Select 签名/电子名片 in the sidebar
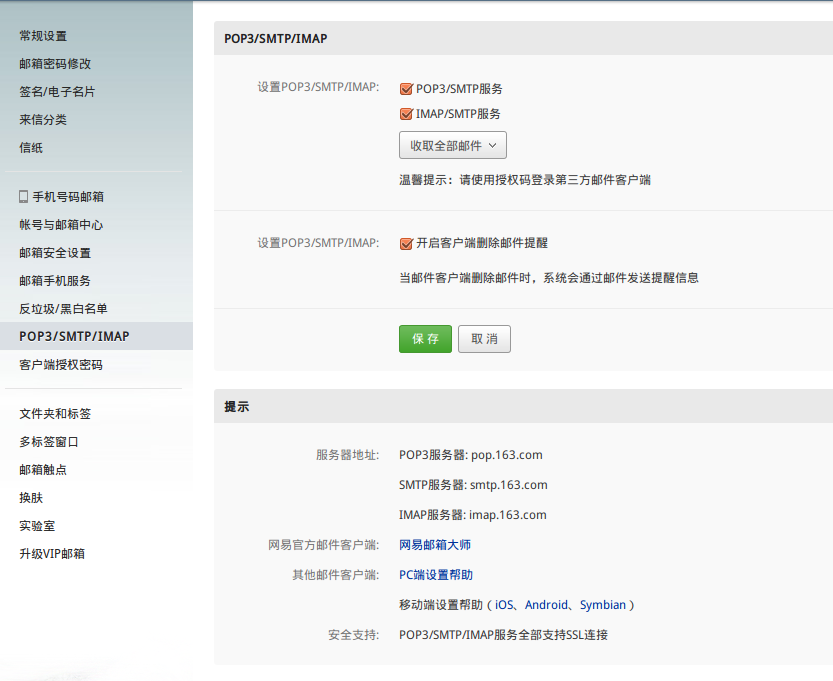The height and width of the screenshot is (681, 833). (x=57, y=92)
